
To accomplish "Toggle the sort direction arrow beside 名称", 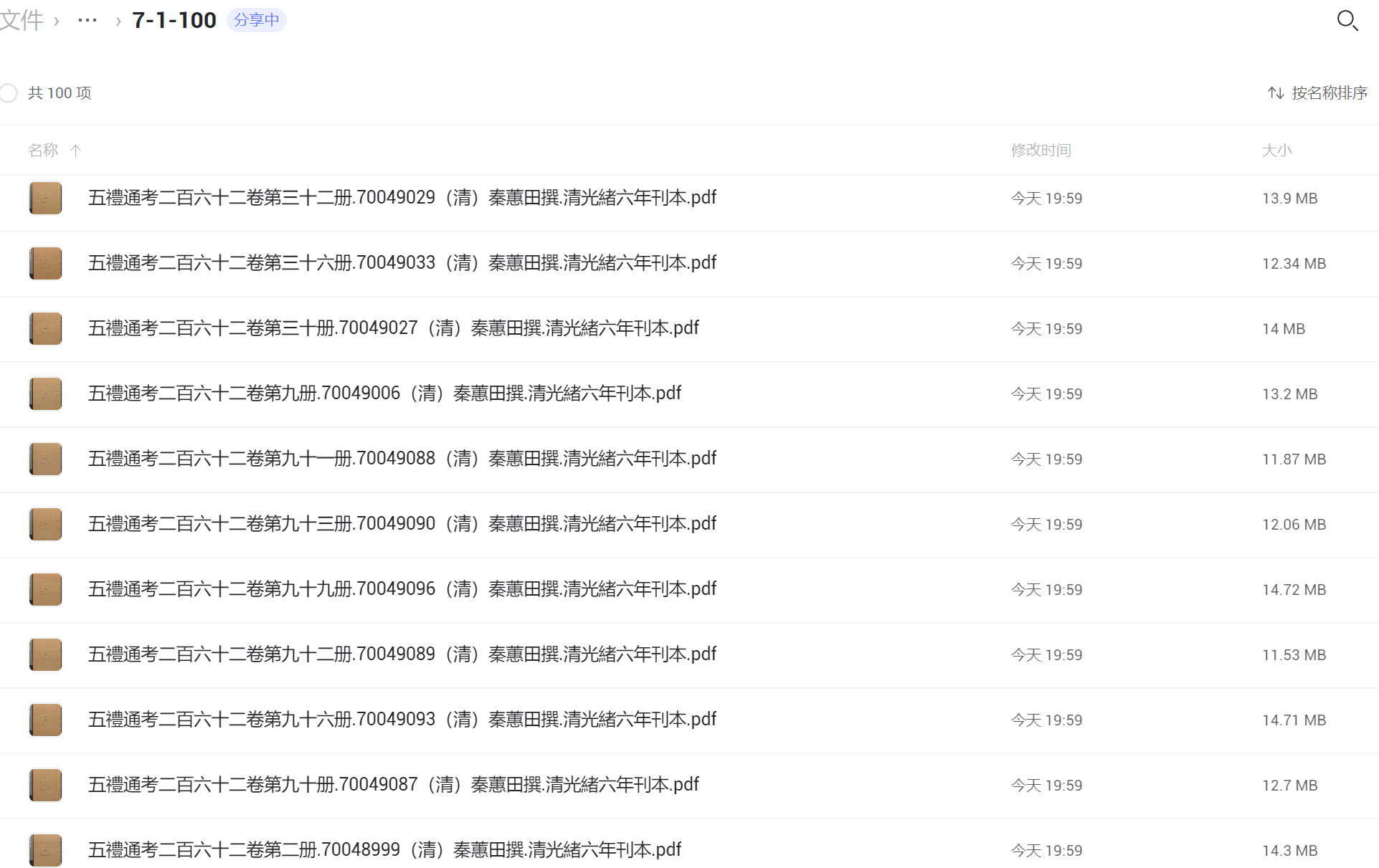I will (x=76, y=151).
